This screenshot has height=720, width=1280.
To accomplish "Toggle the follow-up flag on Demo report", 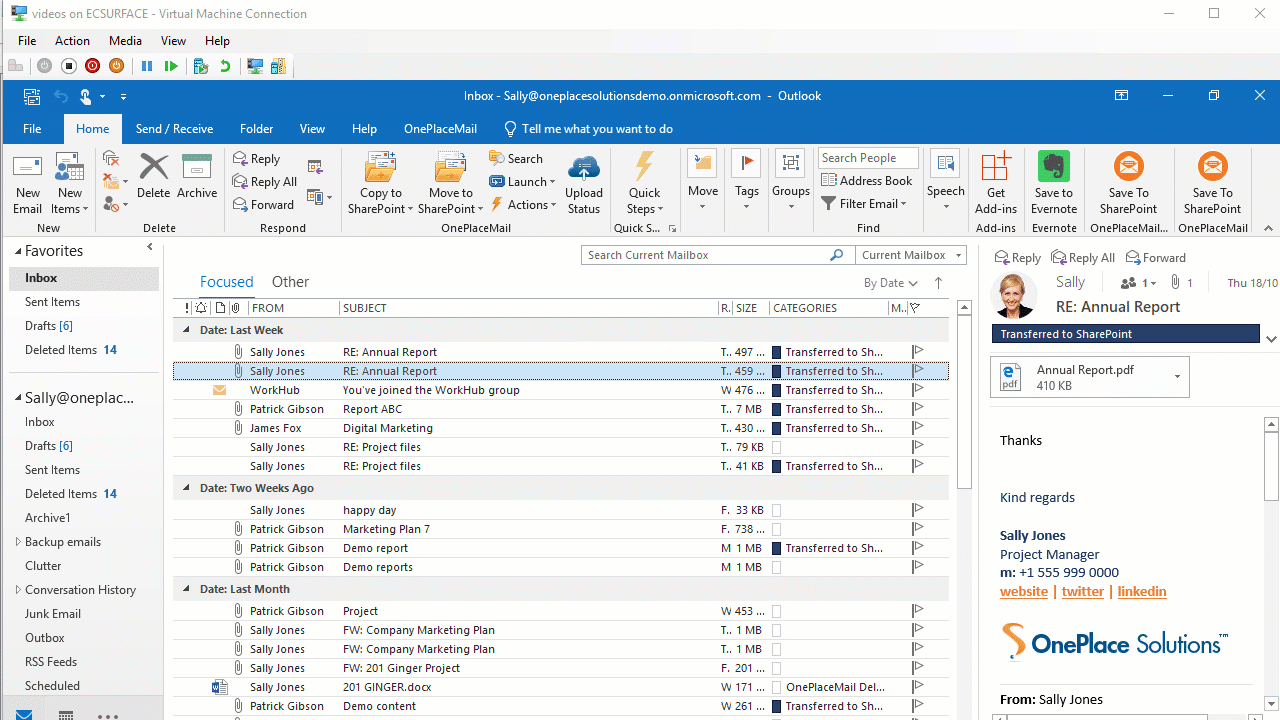I will point(917,547).
